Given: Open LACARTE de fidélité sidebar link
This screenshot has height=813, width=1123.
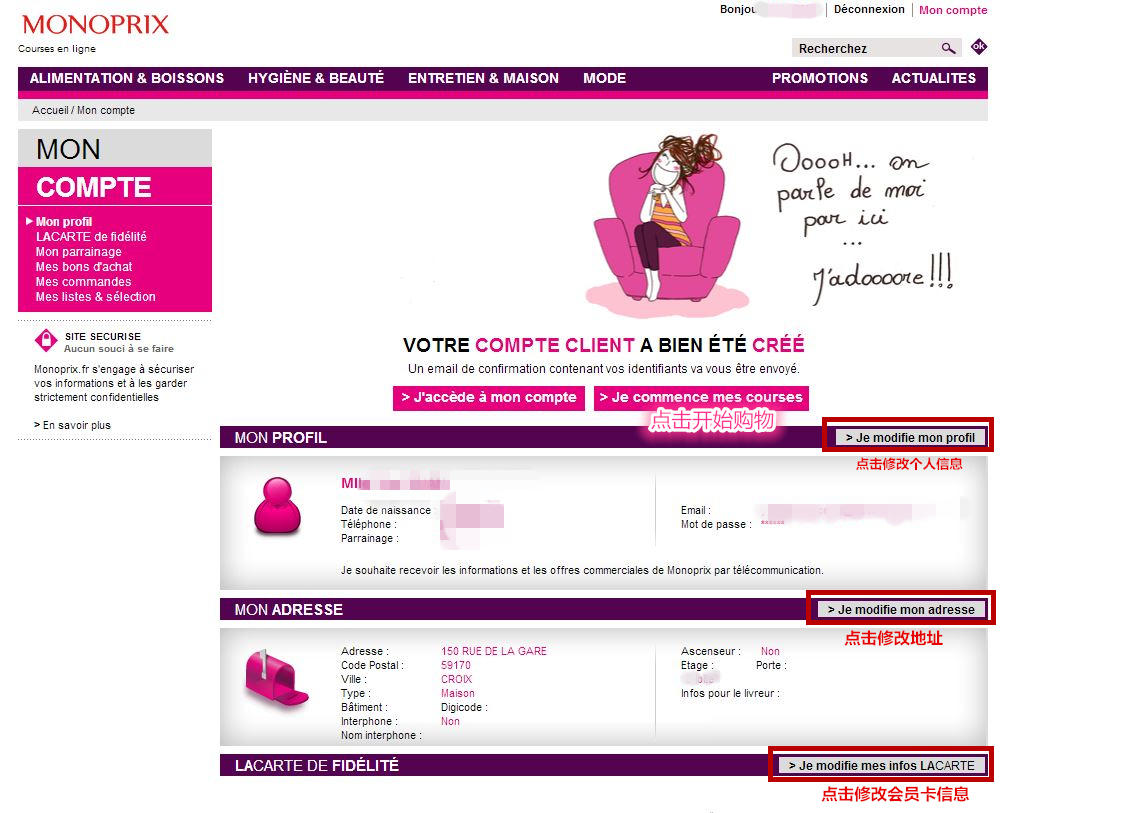Looking at the screenshot, I should pyautogui.click(x=91, y=237).
